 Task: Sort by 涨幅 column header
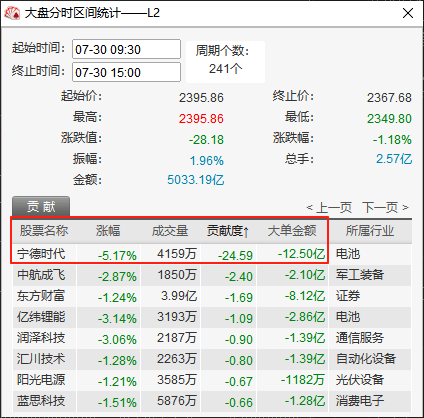point(108,231)
